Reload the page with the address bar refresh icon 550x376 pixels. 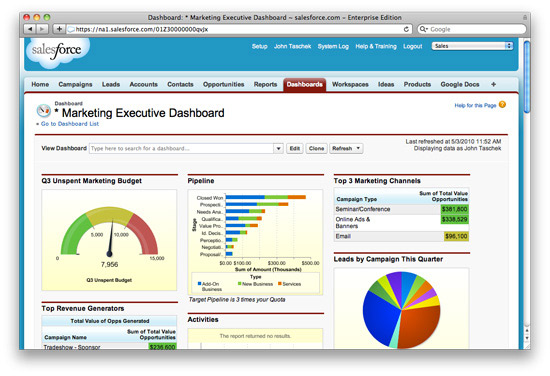tap(406, 29)
